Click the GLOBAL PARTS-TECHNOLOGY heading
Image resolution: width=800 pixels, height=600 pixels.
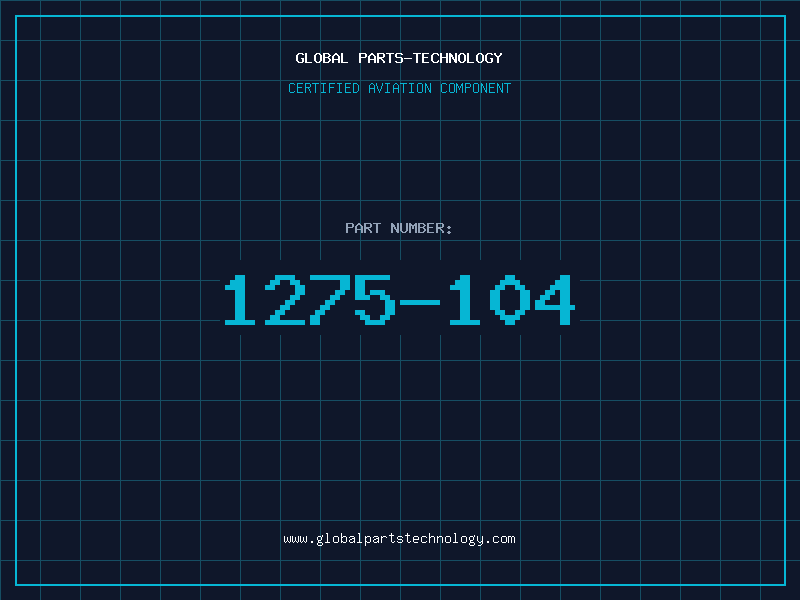pos(399,58)
